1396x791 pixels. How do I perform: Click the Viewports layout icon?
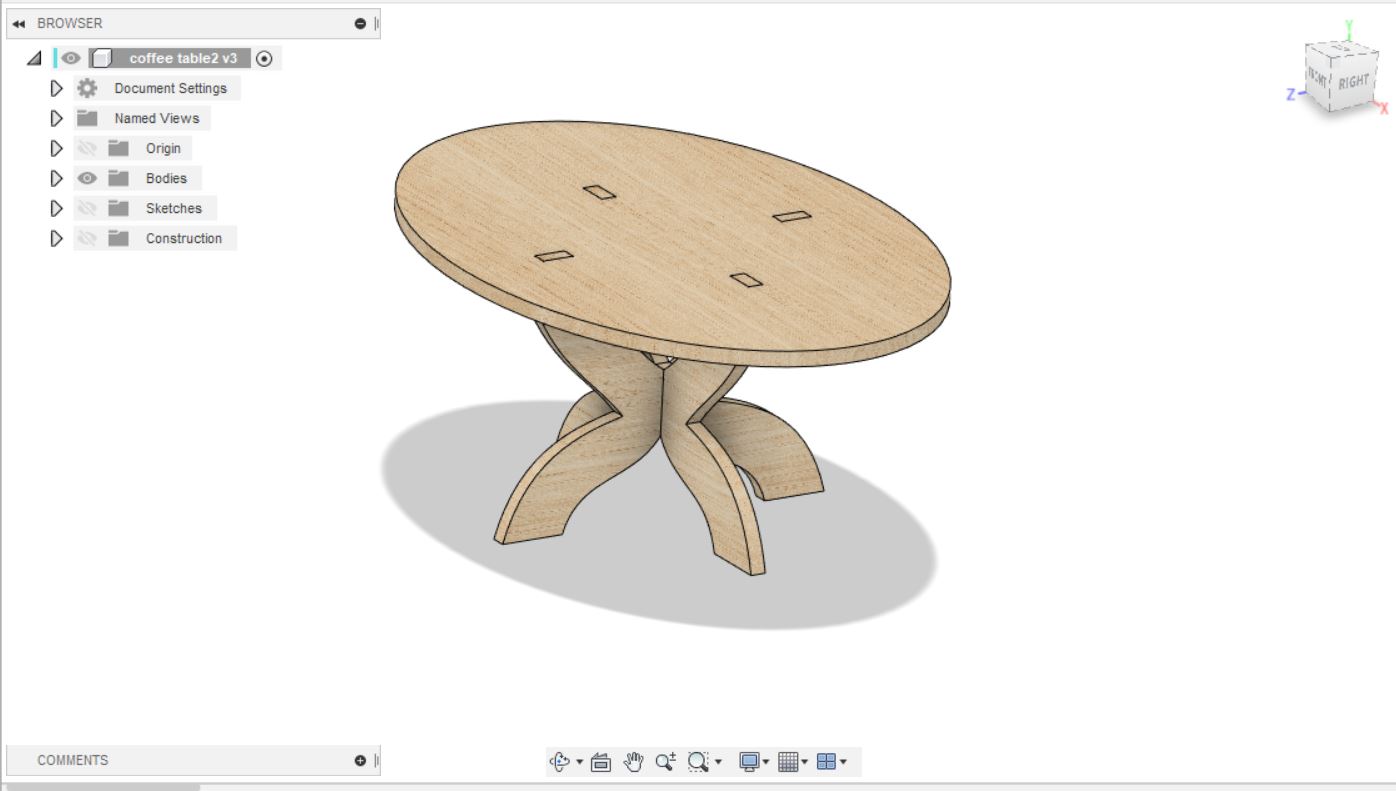point(826,762)
